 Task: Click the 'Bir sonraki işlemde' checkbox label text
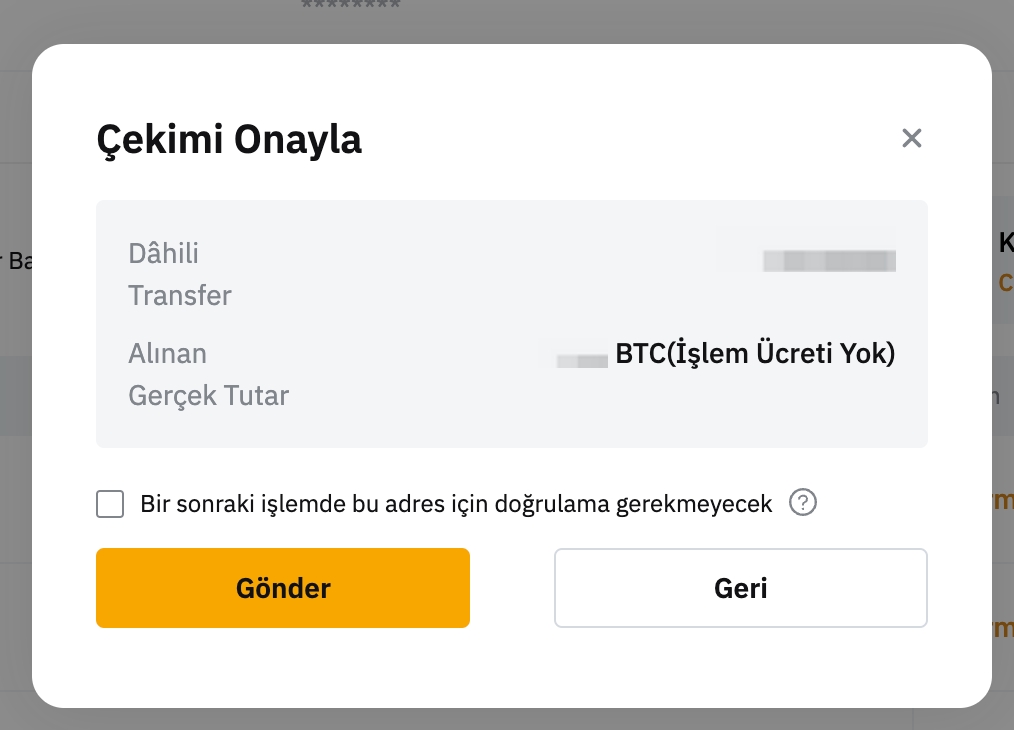click(x=456, y=504)
